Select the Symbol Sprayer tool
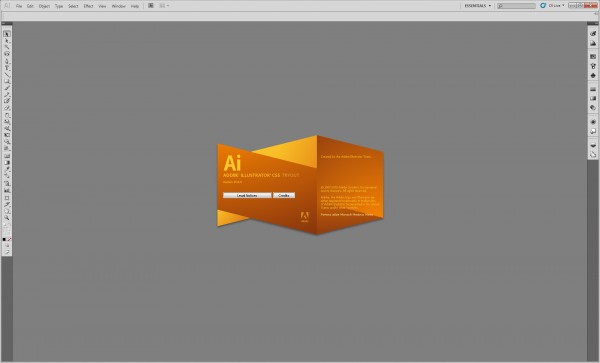Image resolution: width=600 pixels, height=363 pixels. pyautogui.click(x=7, y=183)
